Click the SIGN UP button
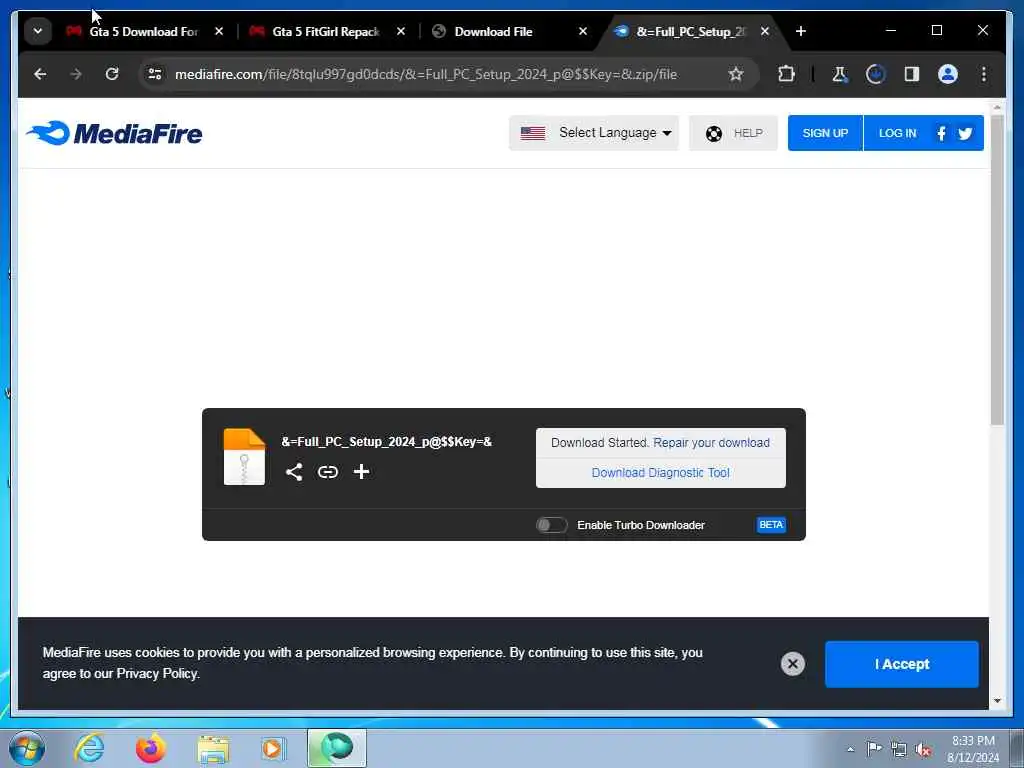 tap(825, 133)
